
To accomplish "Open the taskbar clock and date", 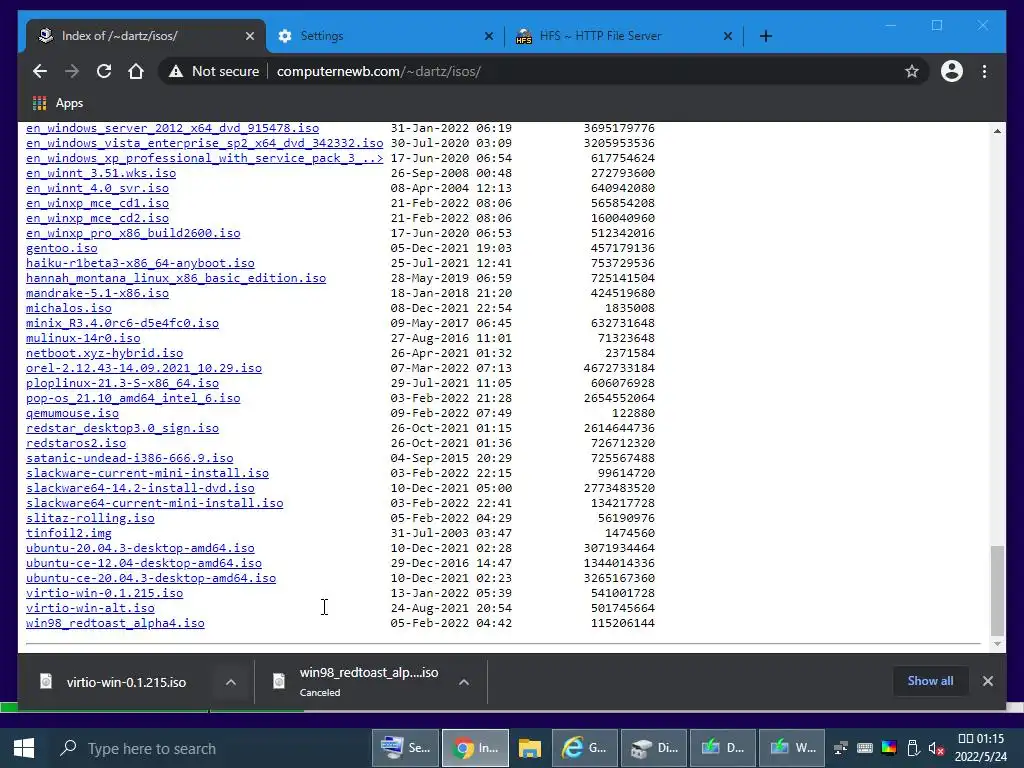I will click(981, 748).
